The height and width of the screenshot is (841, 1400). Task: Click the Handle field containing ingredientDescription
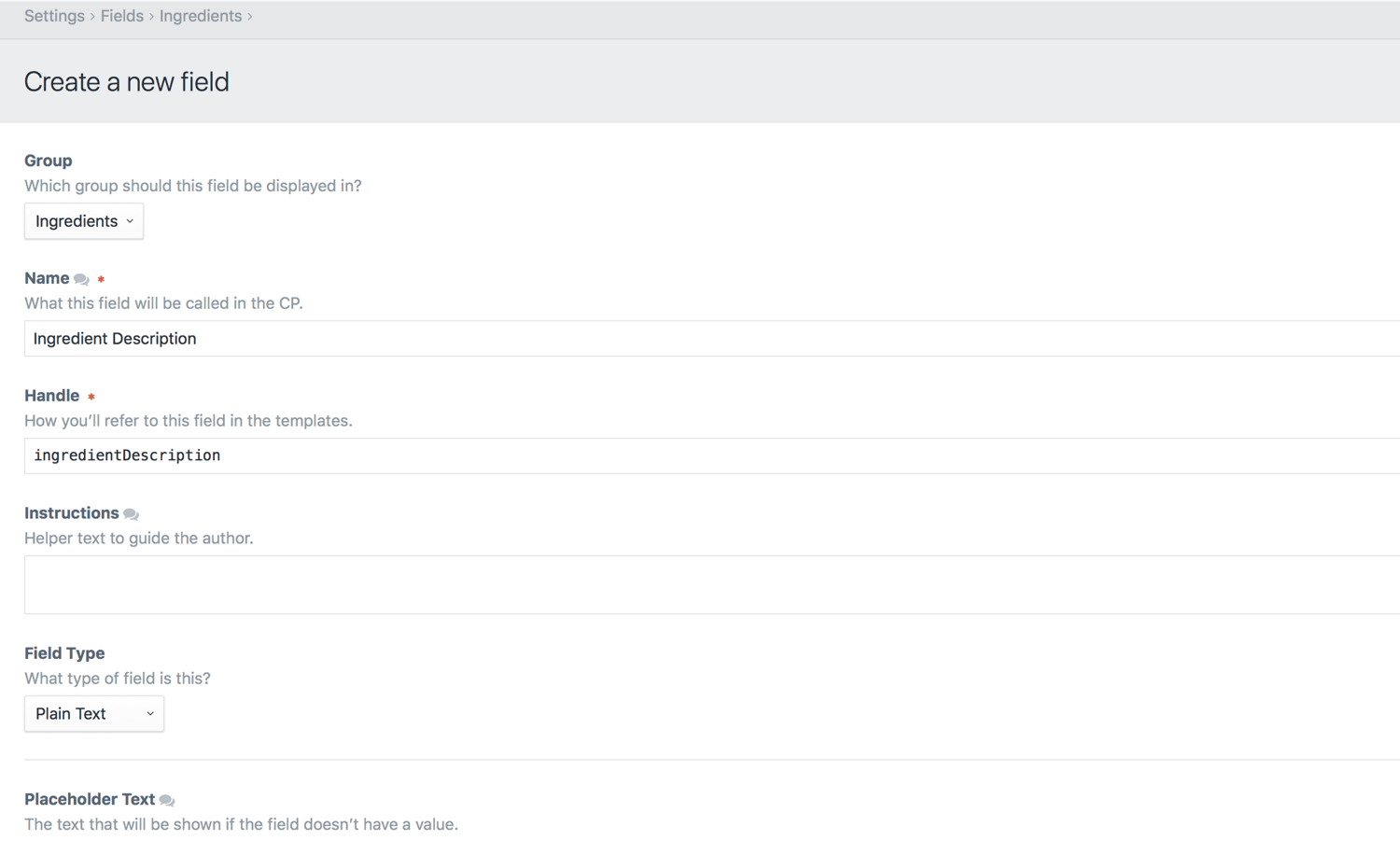tap(712, 456)
